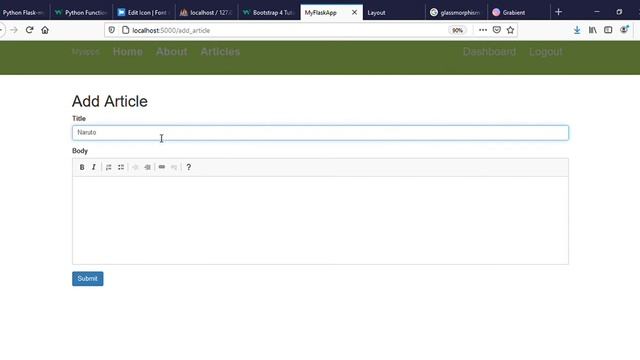Open the Dashboard link in the navbar
Screen dimensions: 640x360
(x=489, y=52)
